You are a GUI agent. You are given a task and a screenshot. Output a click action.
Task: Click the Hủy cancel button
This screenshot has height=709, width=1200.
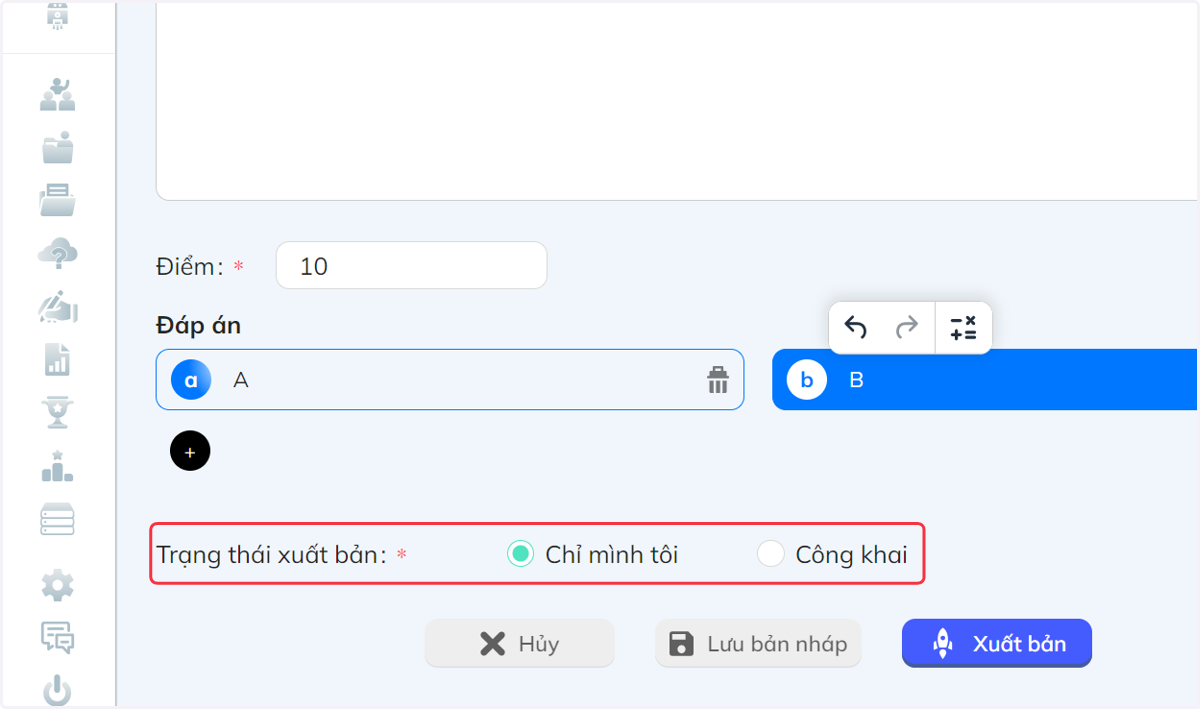(x=519, y=643)
